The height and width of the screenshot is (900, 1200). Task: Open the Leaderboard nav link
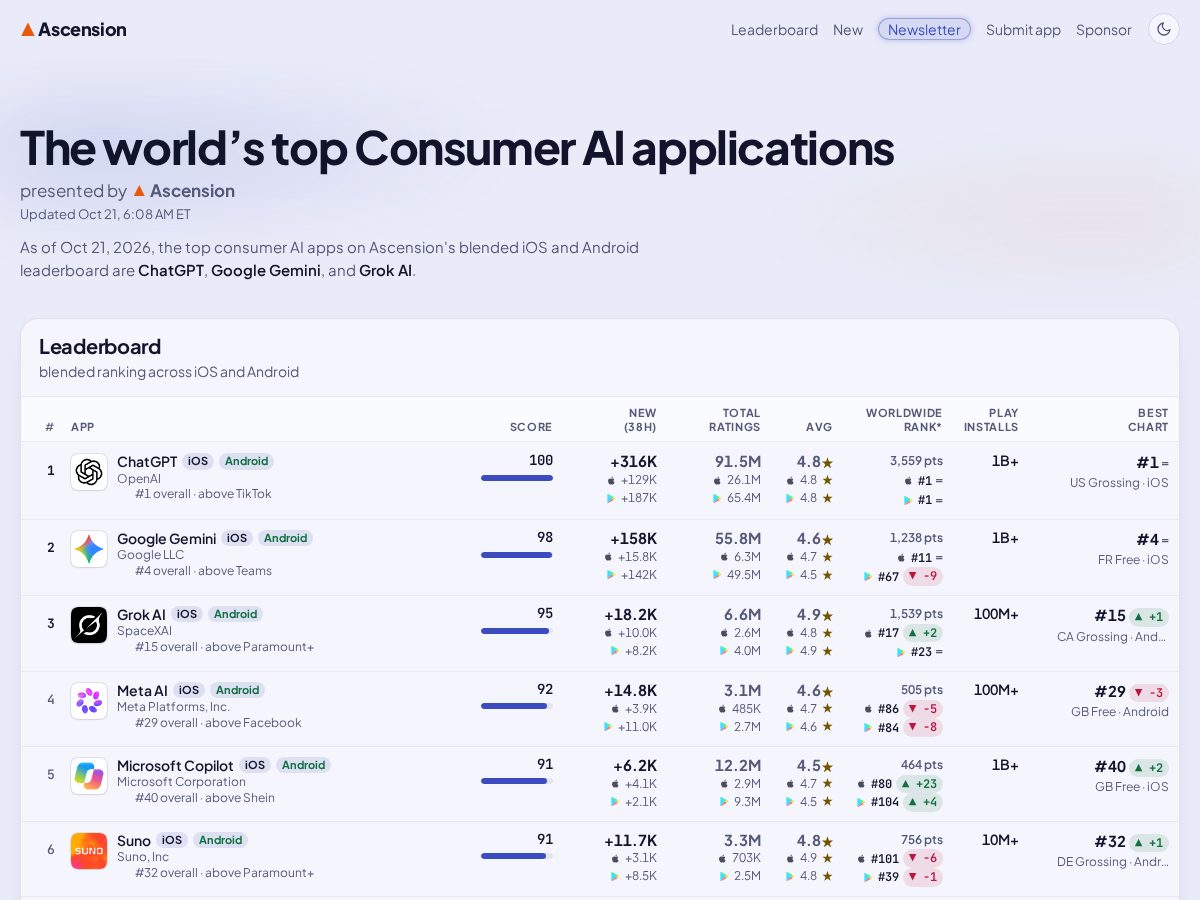coord(774,30)
